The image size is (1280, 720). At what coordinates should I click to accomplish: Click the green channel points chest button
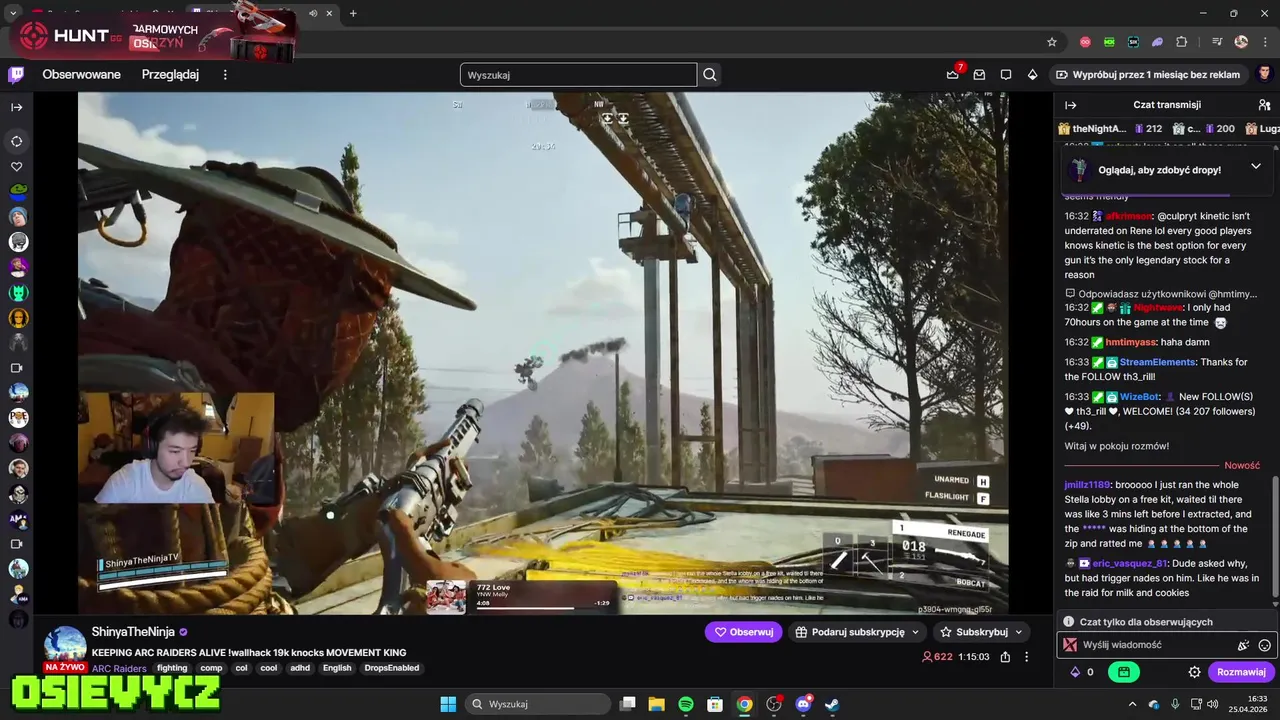coord(1123,672)
